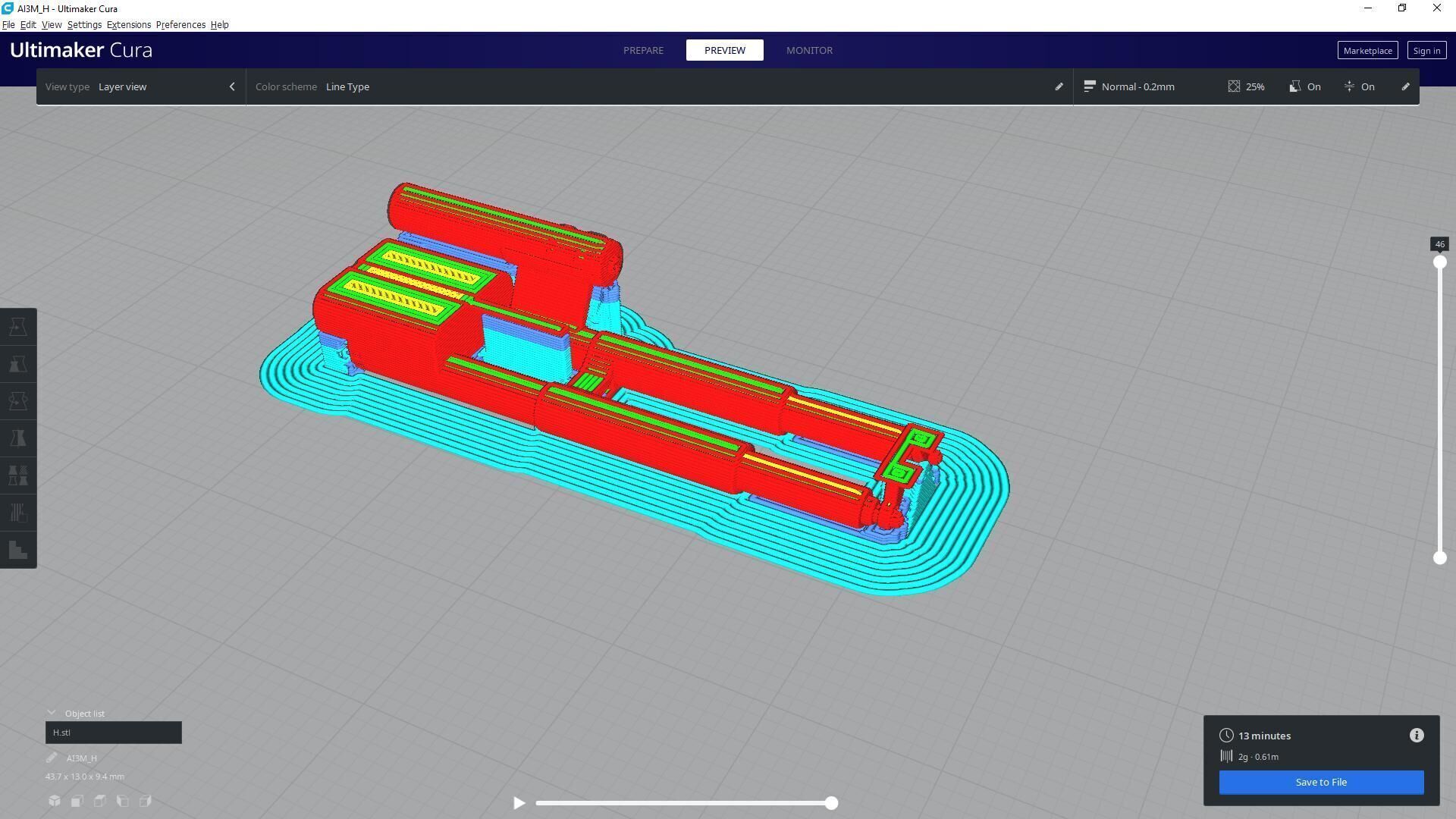This screenshot has width=1456, height=819.
Task: Open the Color scheme Line Type dropdown
Action: pyautogui.click(x=347, y=86)
